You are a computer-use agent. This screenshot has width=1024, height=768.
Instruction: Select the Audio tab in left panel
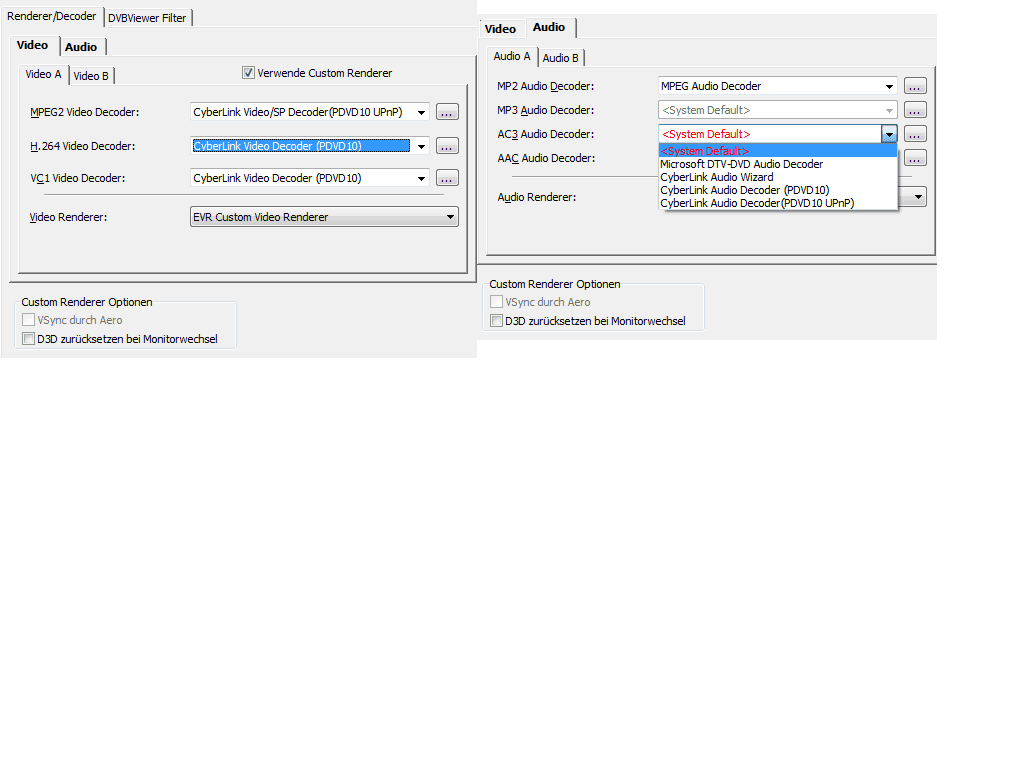coord(81,47)
